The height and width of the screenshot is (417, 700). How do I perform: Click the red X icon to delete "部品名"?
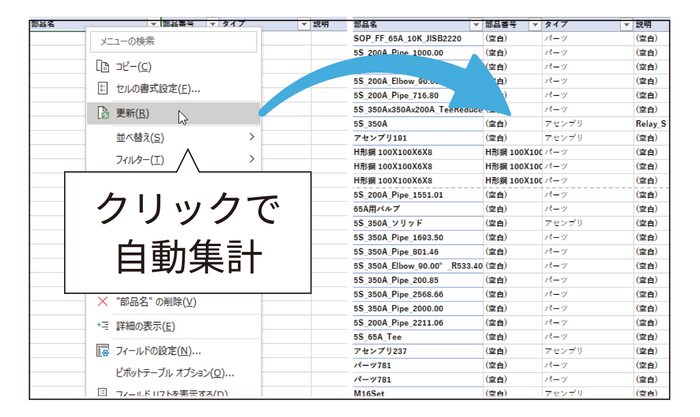[x=102, y=302]
